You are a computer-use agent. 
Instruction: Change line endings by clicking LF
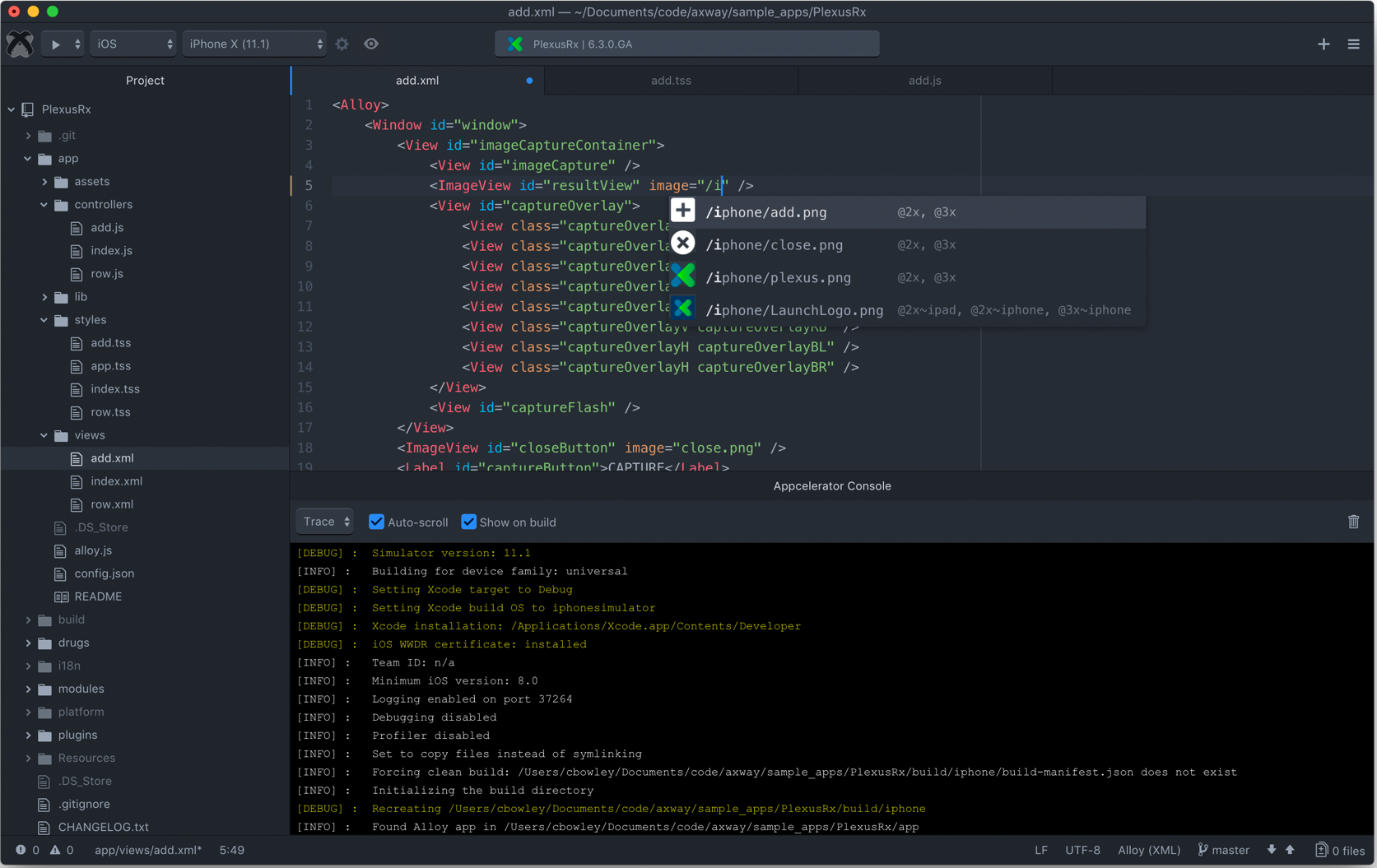(1040, 850)
